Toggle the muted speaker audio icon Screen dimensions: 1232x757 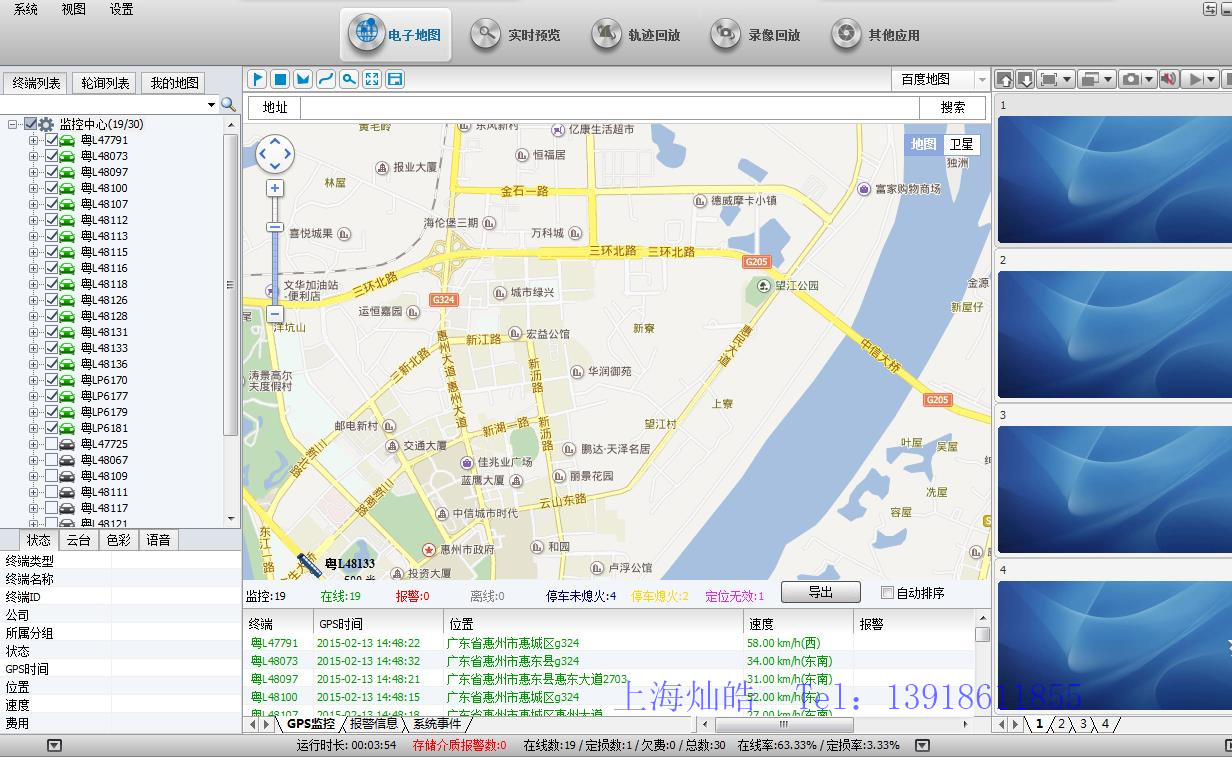pyautogui.click(x=1168, y=79)
